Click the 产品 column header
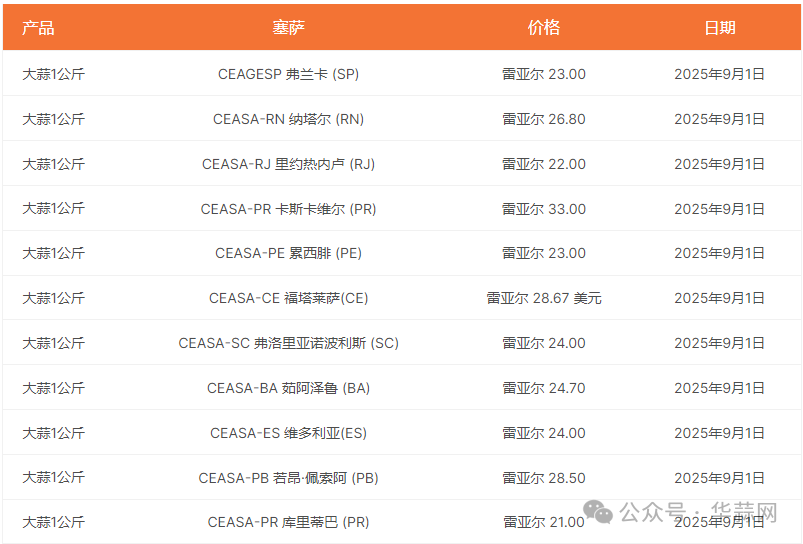Screen dimensions: 803x544 [39, 28]
